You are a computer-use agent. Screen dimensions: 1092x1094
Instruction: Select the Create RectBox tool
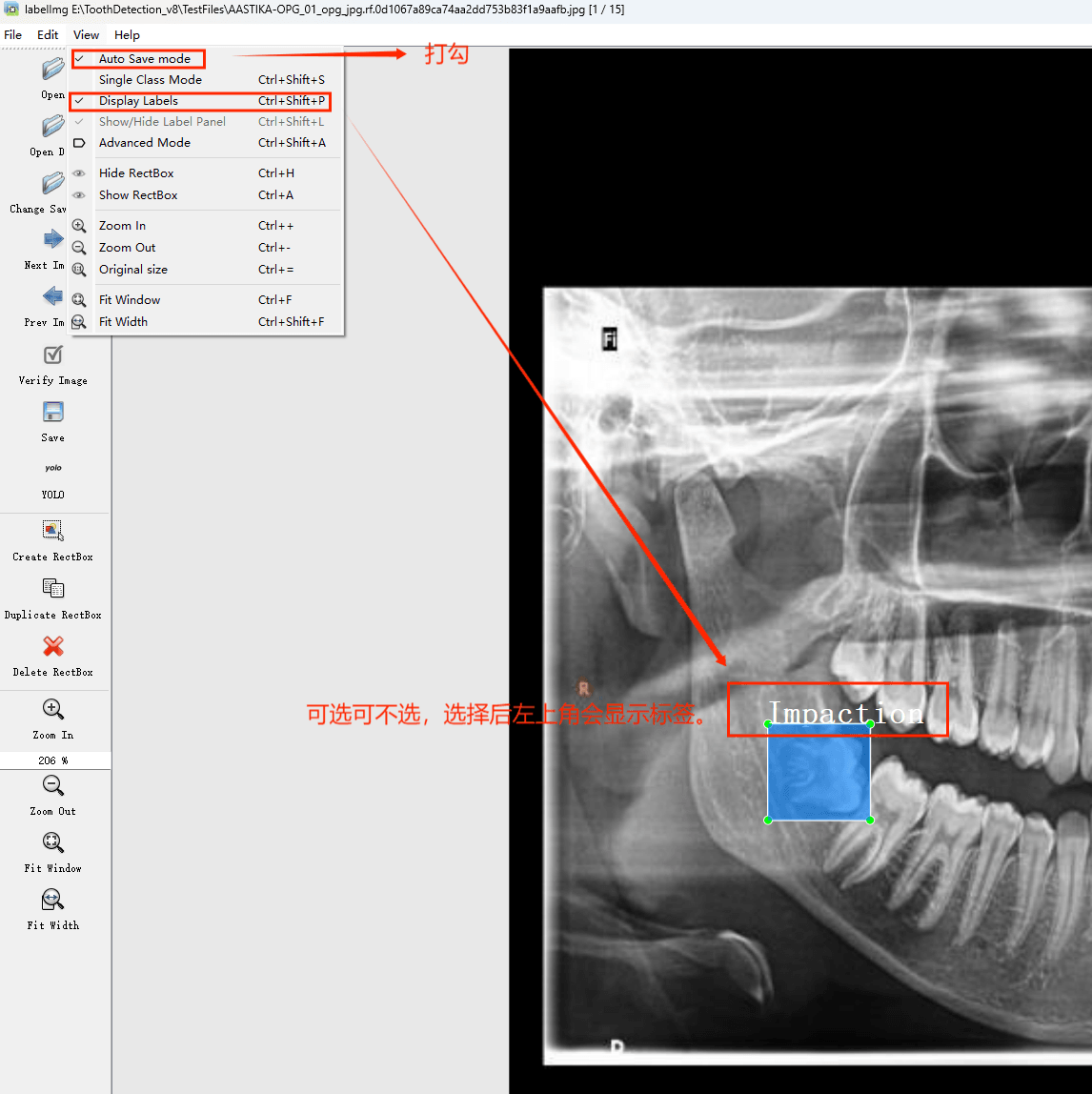pyautogui.click(x=53, y=531)
